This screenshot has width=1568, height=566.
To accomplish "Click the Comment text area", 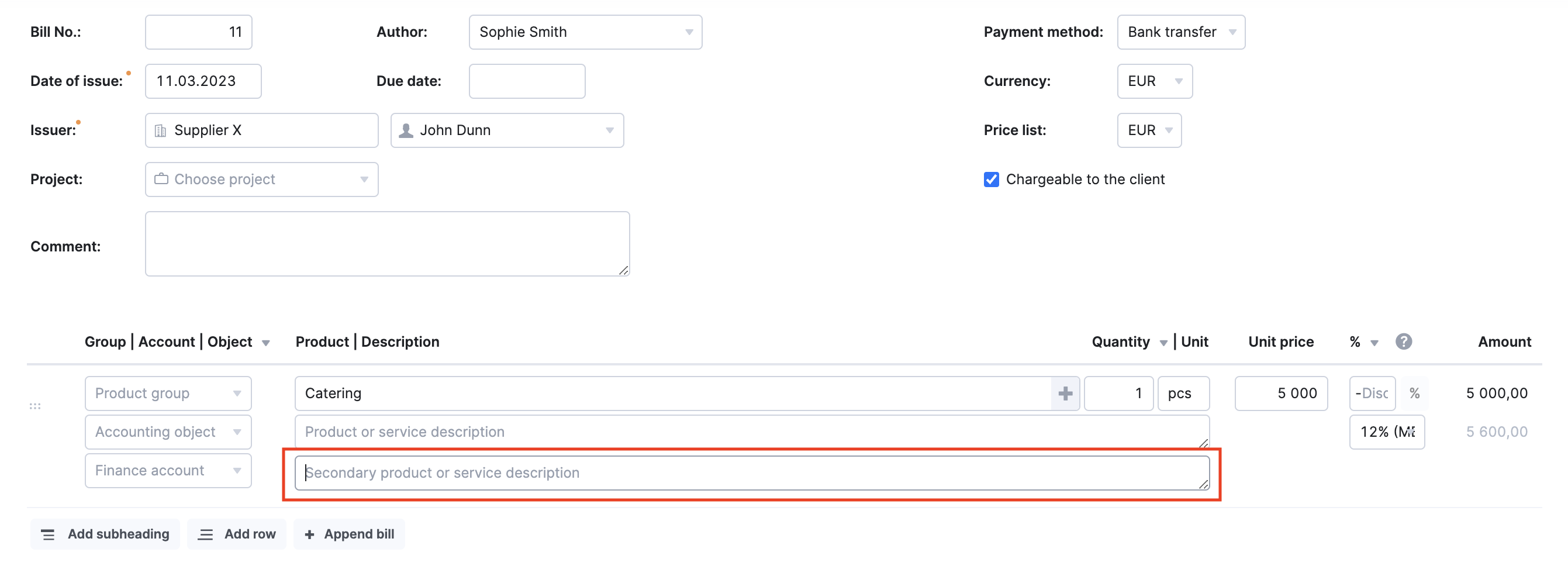I will (x=388, y=244).
